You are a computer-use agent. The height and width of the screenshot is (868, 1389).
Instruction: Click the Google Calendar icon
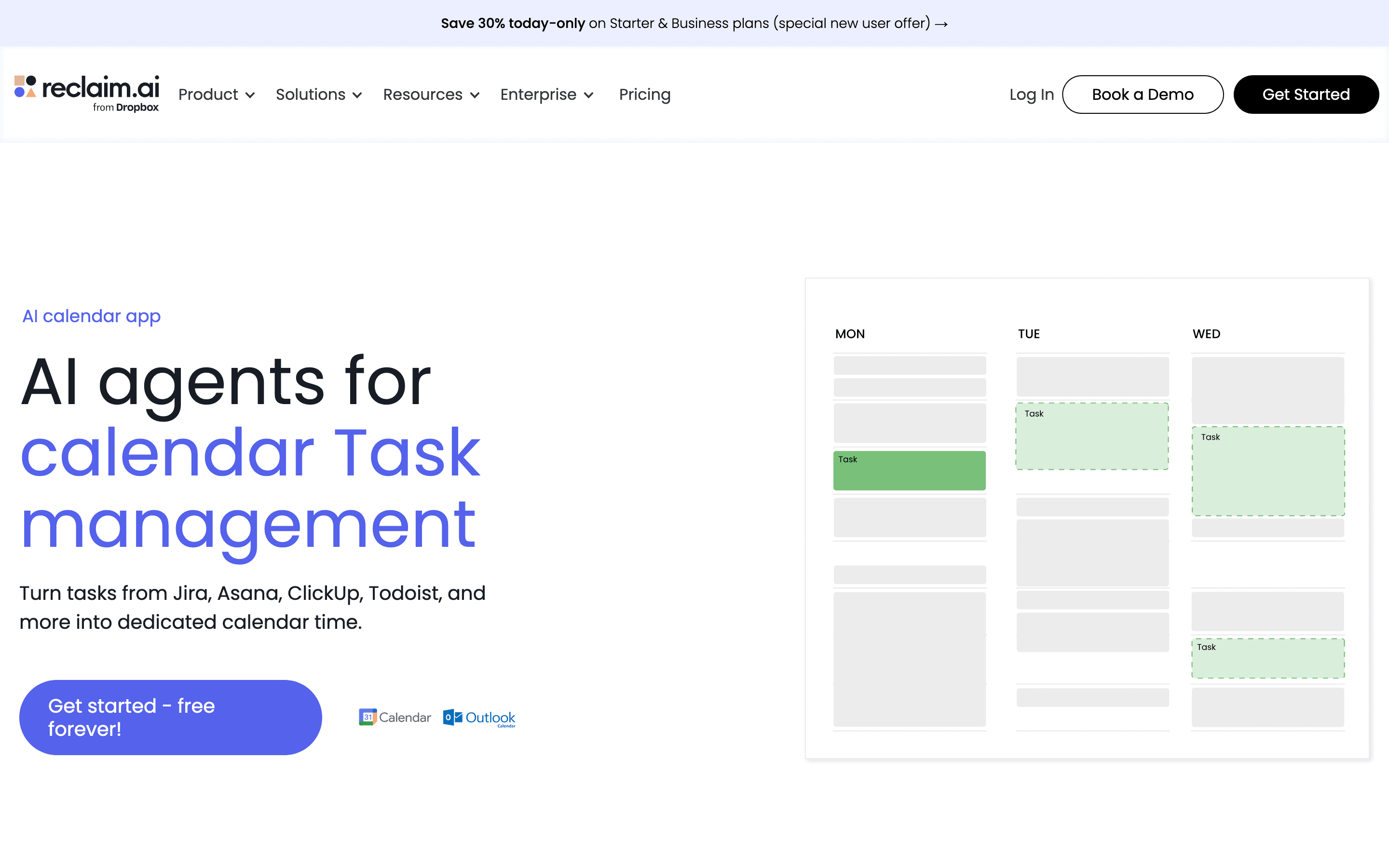(x=395, y=717)
